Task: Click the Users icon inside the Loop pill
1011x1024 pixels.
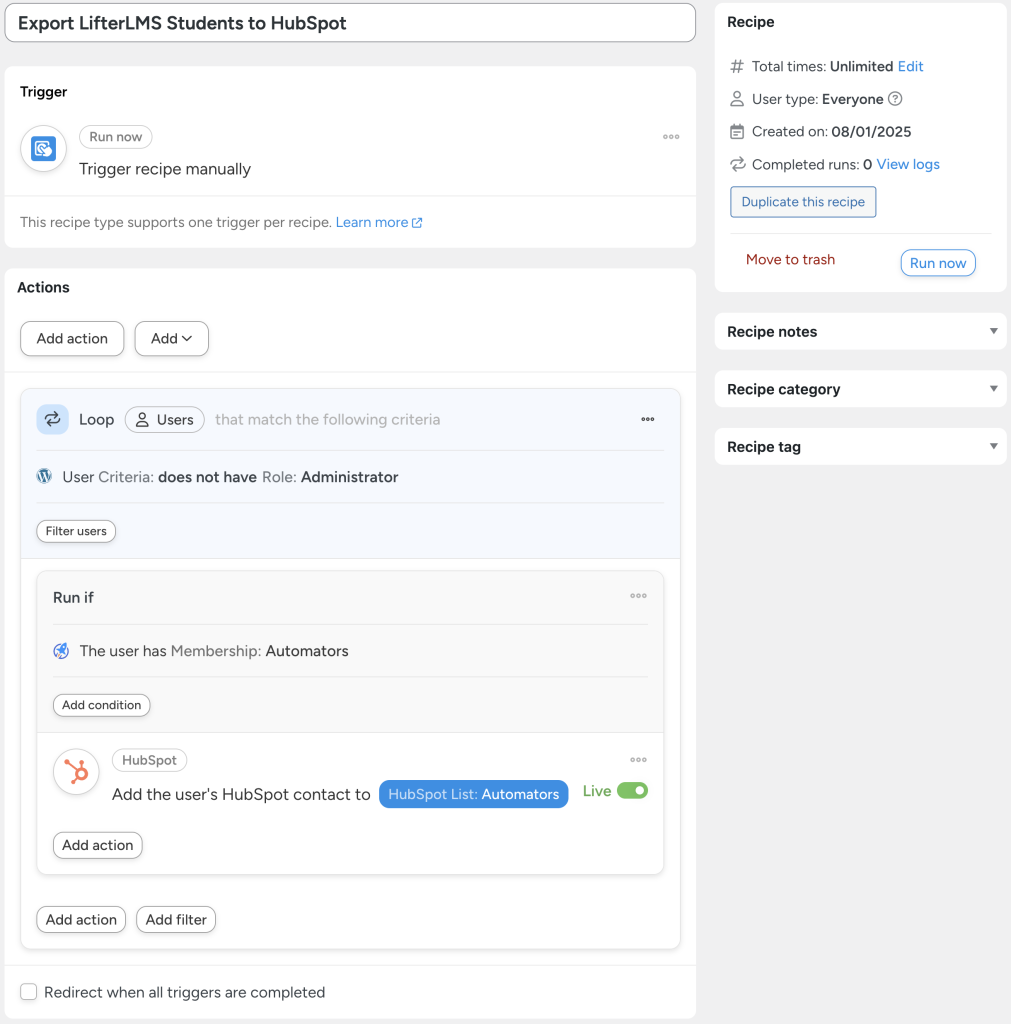Action: 141,419
